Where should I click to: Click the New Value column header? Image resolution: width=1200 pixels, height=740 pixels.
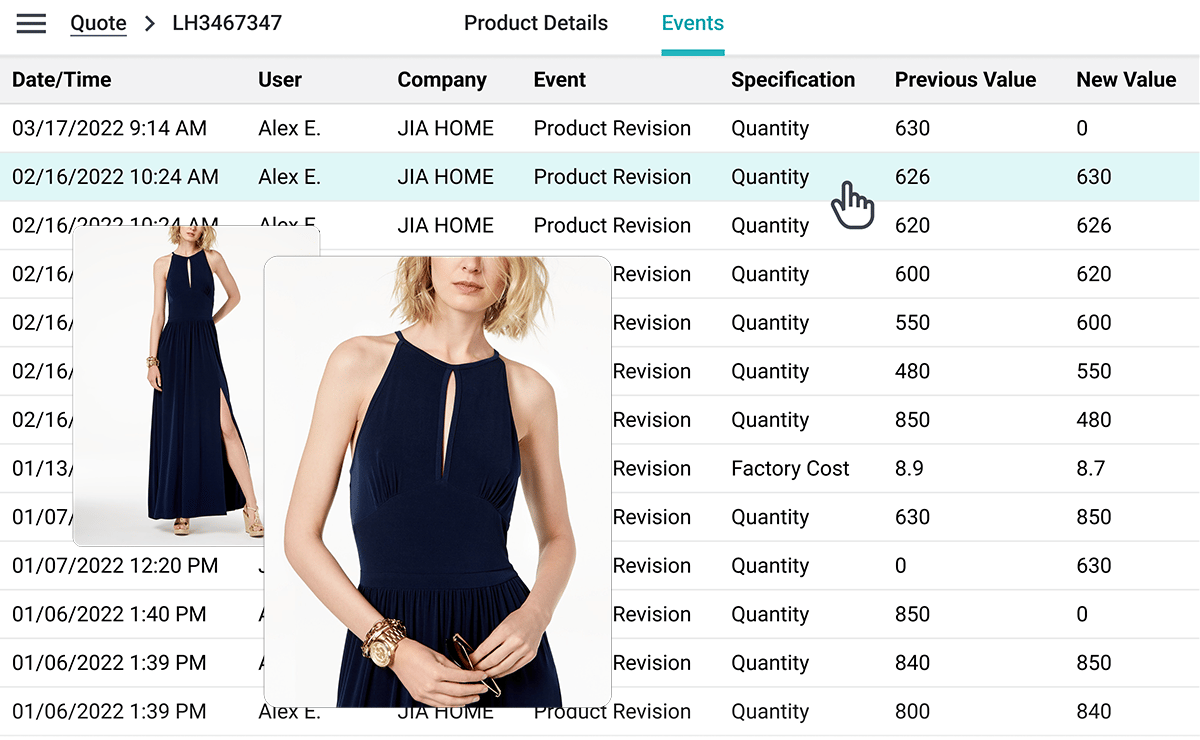(x=1125, y=80)
